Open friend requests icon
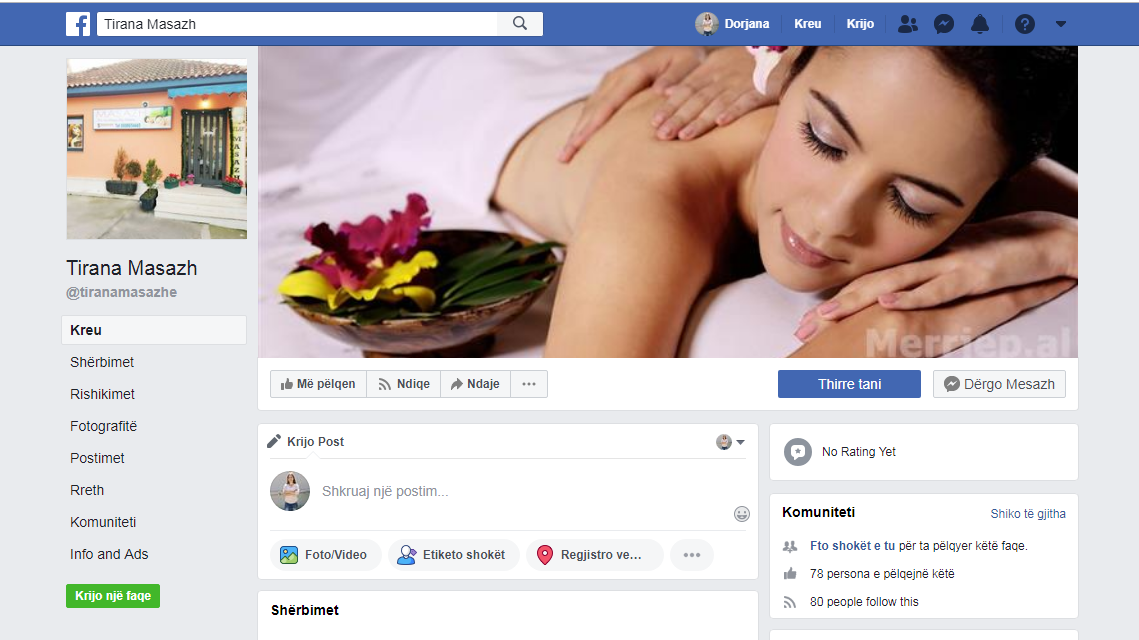 pyautogui.click(x=907, y=24)
